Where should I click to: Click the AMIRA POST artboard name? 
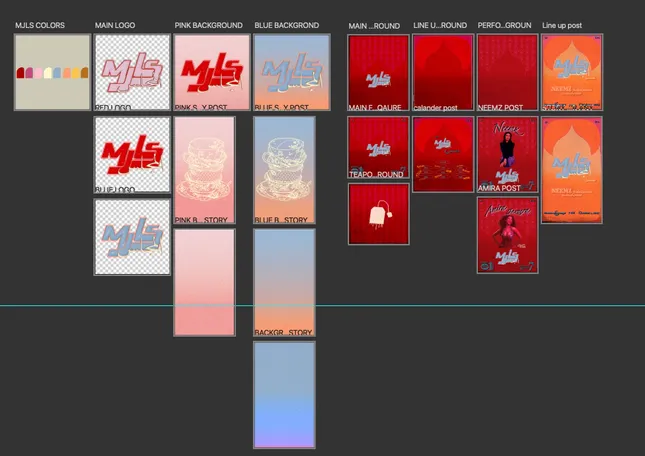499,188
